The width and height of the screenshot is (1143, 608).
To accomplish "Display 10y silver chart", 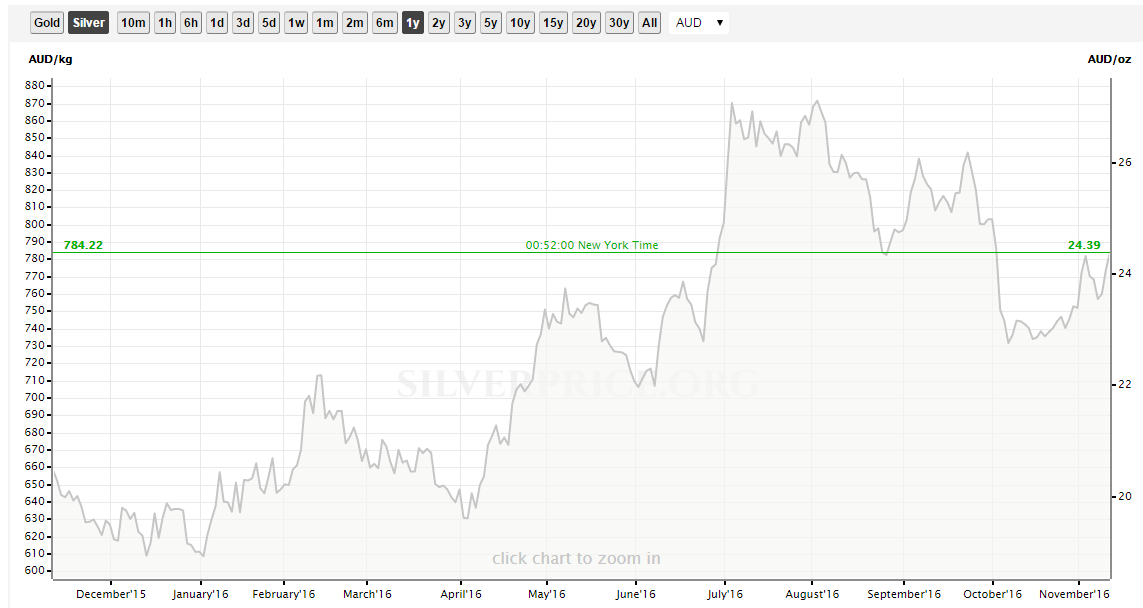I will click(x=520, y=23).
